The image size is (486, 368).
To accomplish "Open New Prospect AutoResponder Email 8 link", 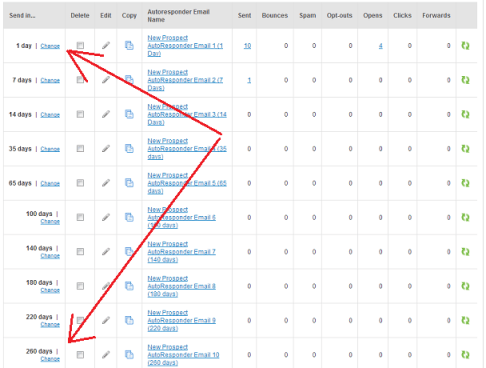I will click(x=181, y=286).
